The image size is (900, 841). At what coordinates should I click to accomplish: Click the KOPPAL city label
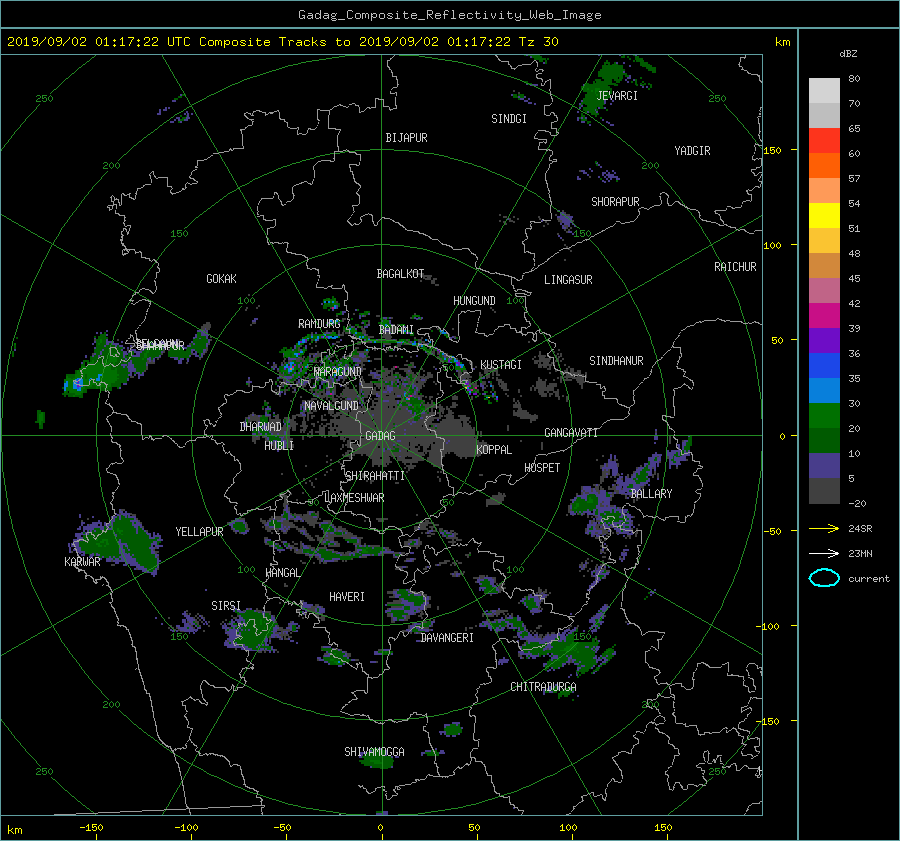click(x=494, y=450)
